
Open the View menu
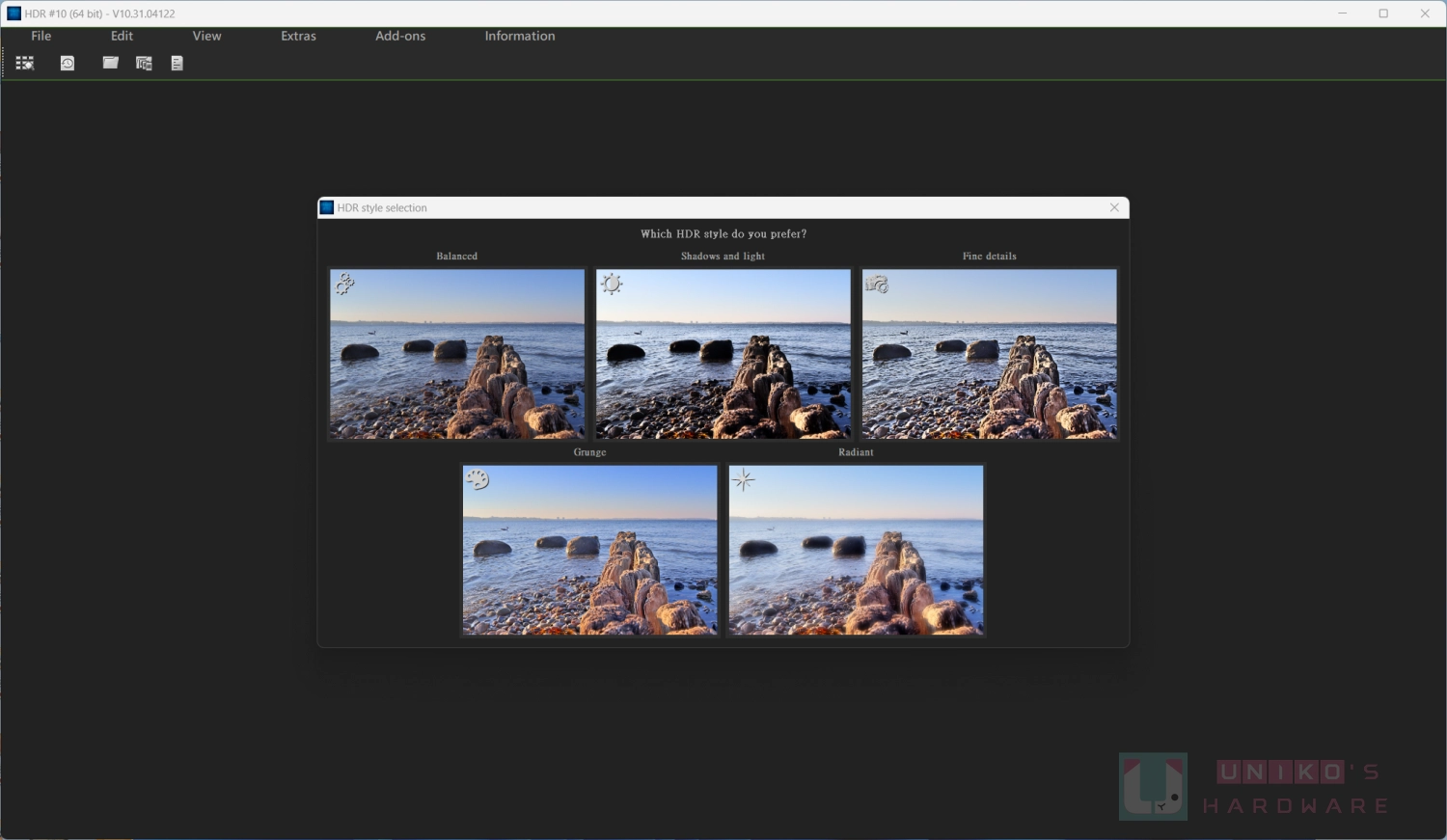[x=206, y=36]
